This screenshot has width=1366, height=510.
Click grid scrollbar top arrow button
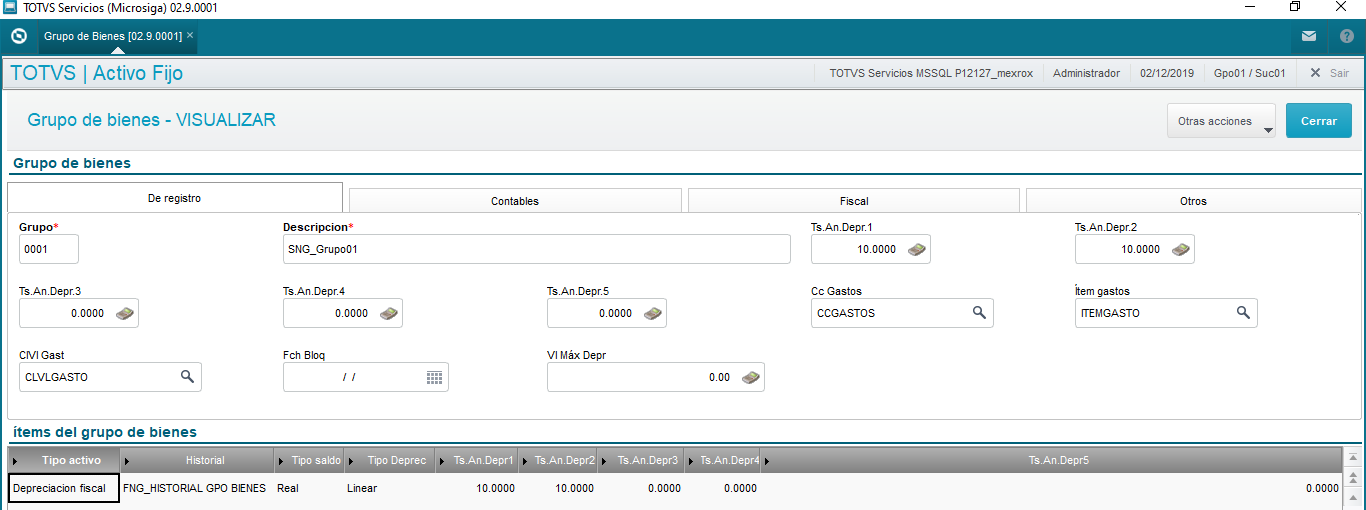[x=1353, y=455]
